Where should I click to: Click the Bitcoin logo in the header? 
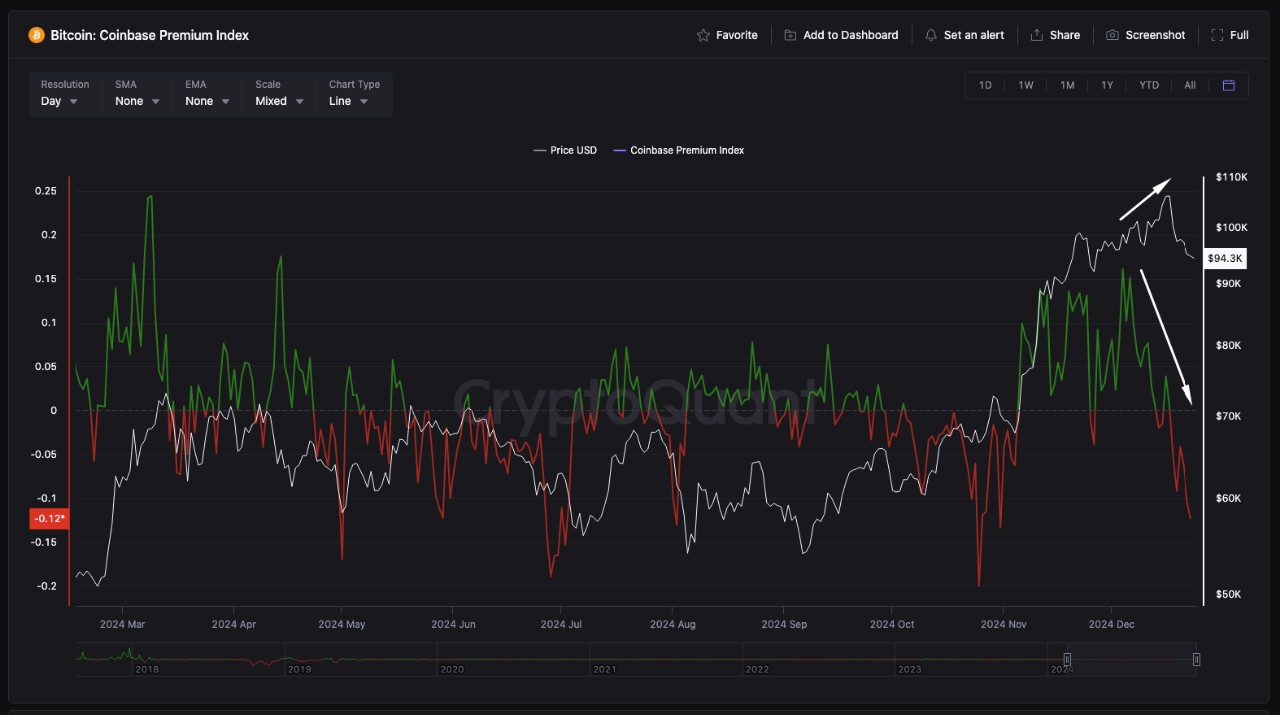coord(38,34)
